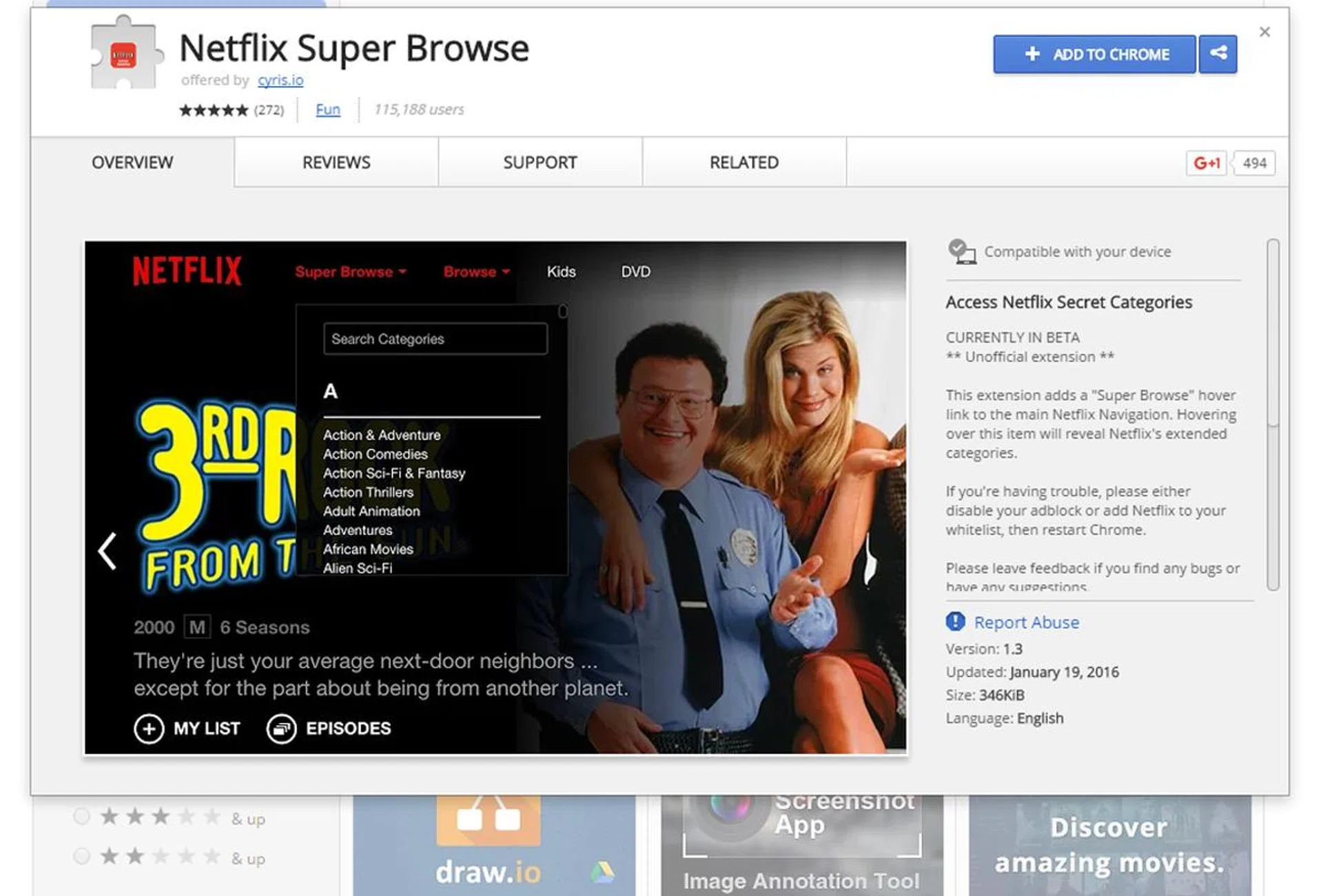
Task: Click the Report Abuse link
Action: point(1026,623)
